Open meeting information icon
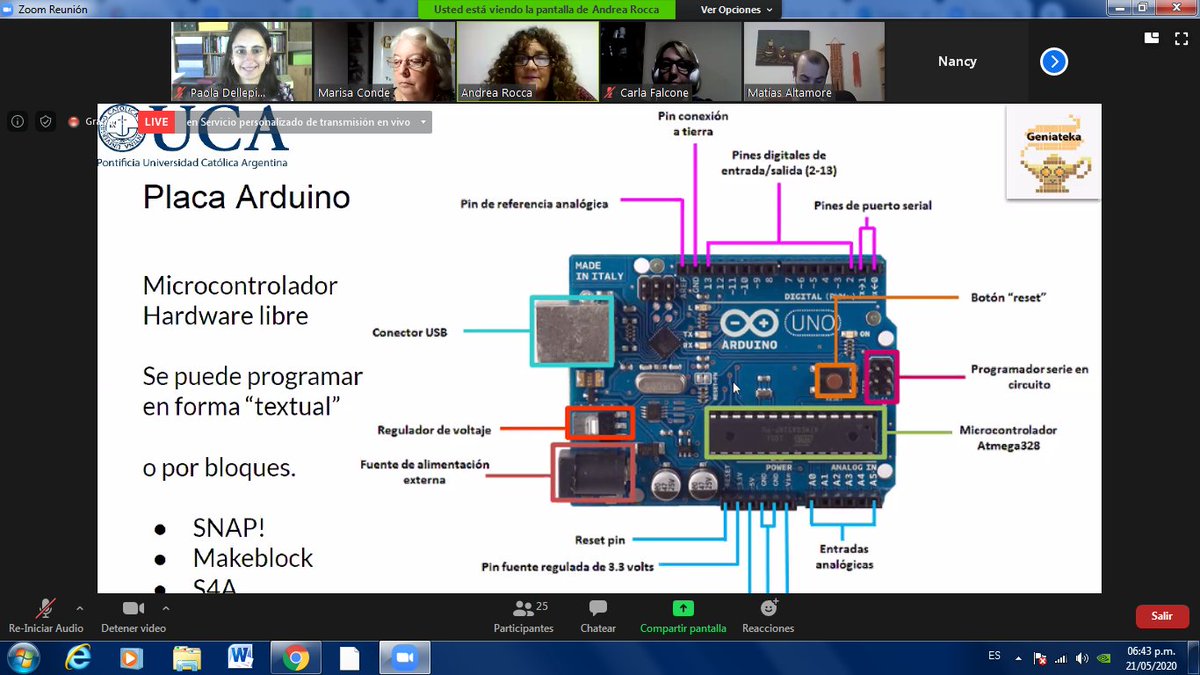Image resolution: width=1200 pixels, height=675 pixels. click(x=17, y=122)
